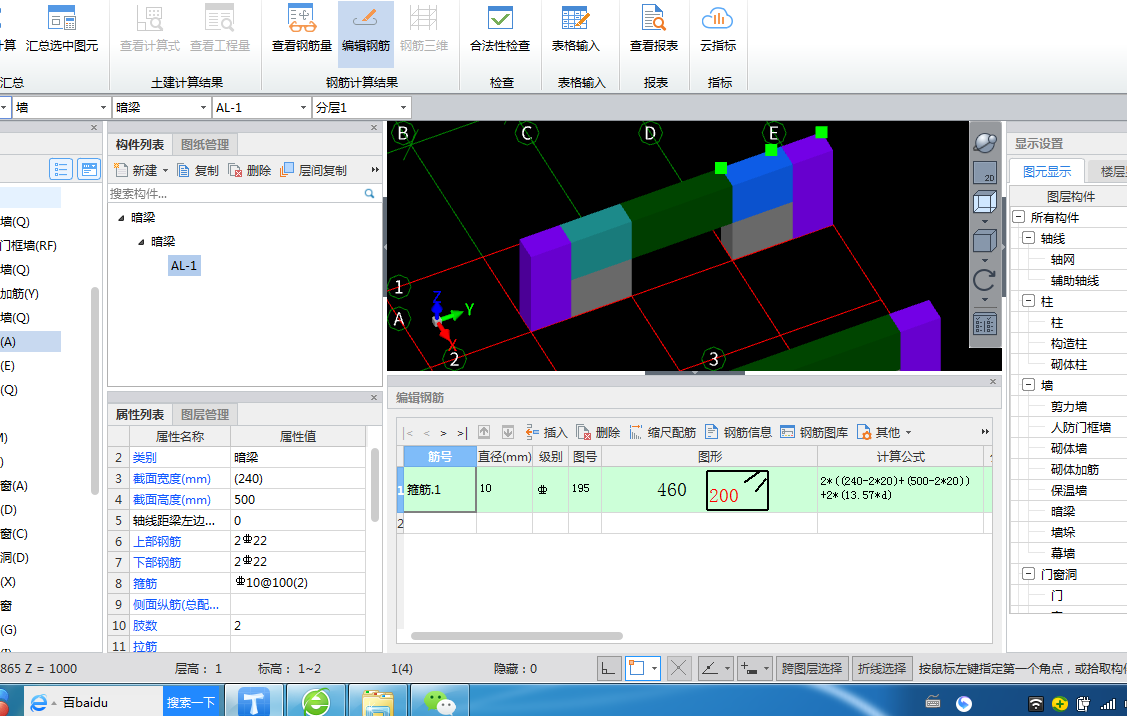1127x716 pixels.
Task: Collapse 门窗洞 layer group
Action: click(x=1029, y=574)
